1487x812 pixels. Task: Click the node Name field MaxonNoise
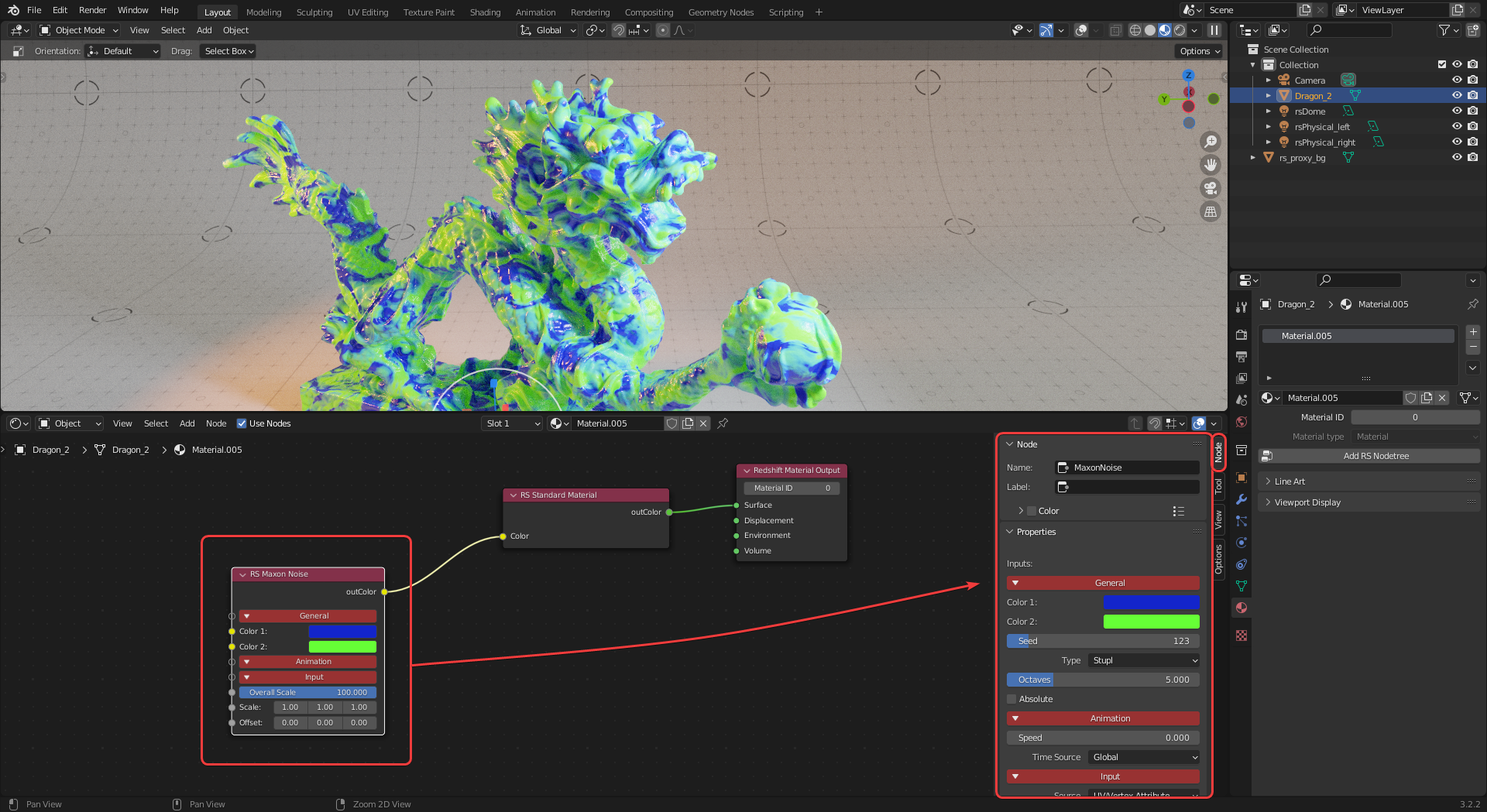coord(1127,468)
